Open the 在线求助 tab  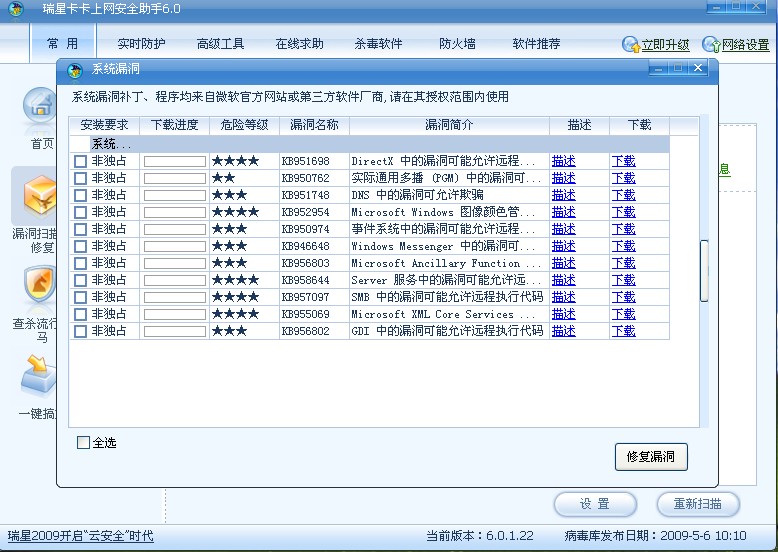299,44
